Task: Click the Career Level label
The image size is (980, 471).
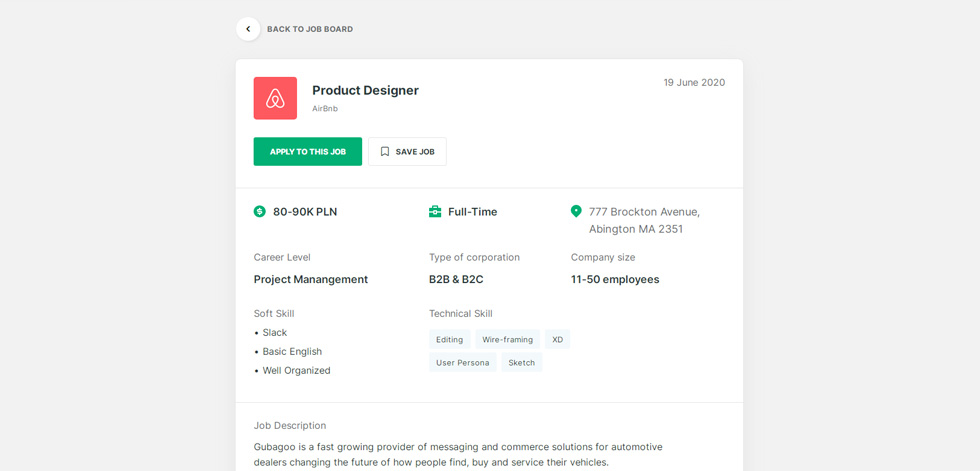Action: [x=282, y=257]
